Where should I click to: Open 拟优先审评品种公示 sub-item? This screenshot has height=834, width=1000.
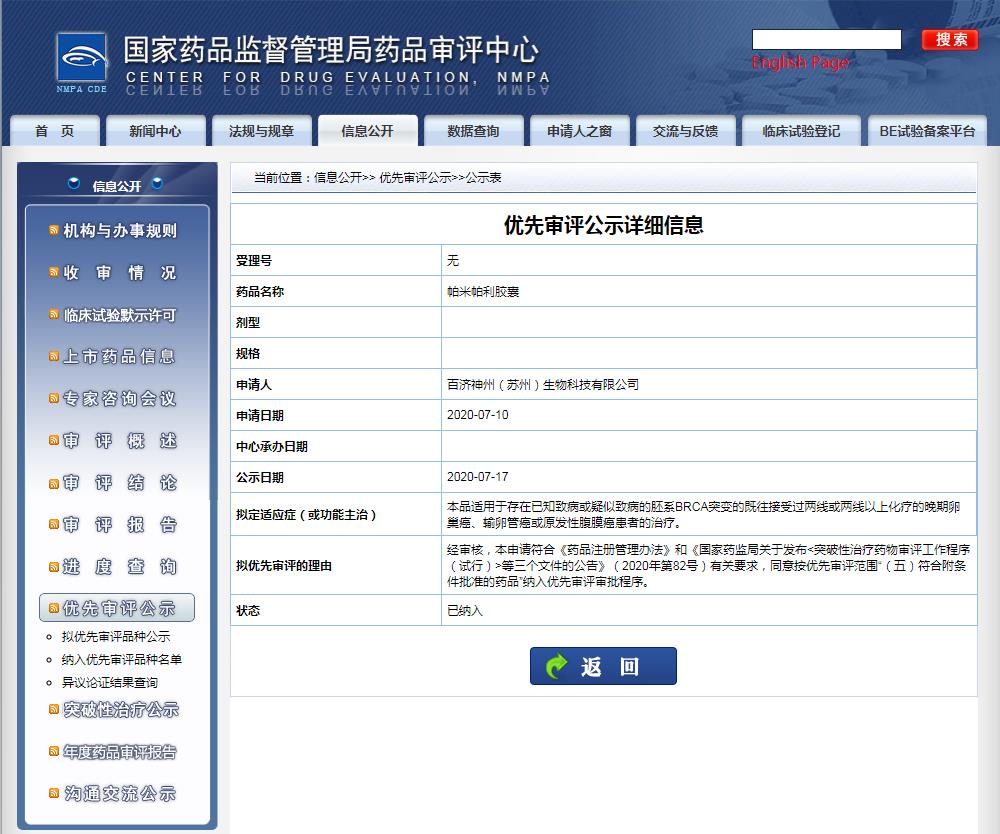(115, 637)
